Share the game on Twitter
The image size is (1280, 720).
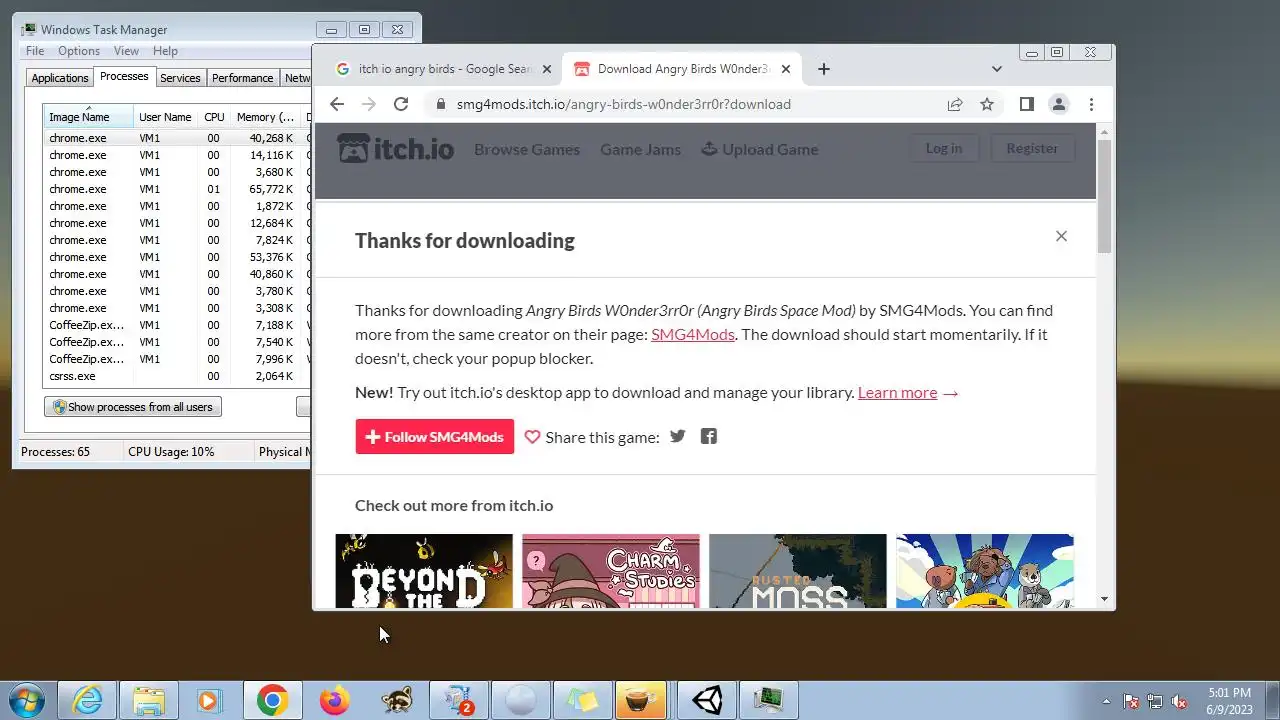678,436
